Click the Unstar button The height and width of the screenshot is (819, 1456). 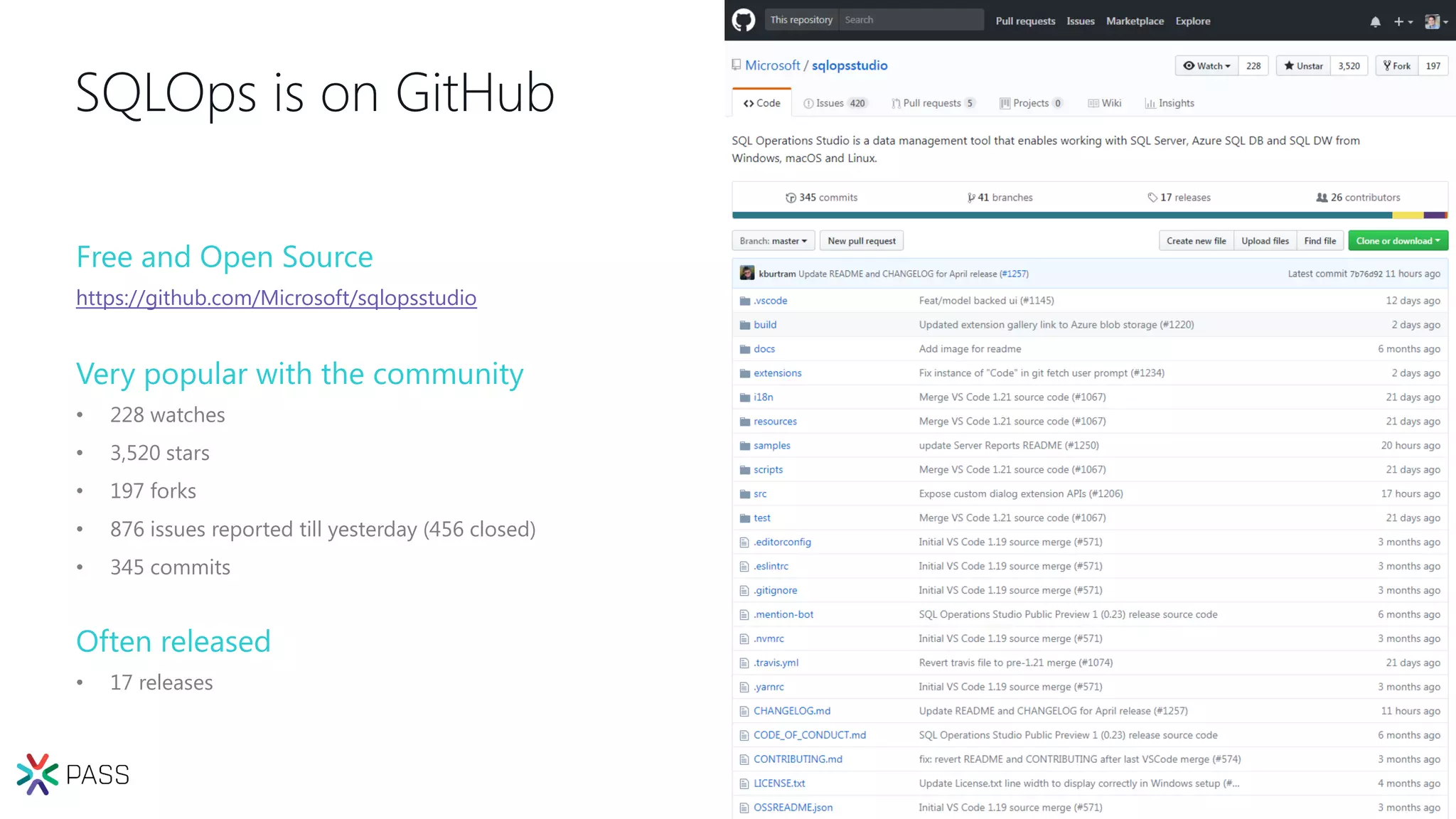pyautogui.click(x=1303, y=65)
